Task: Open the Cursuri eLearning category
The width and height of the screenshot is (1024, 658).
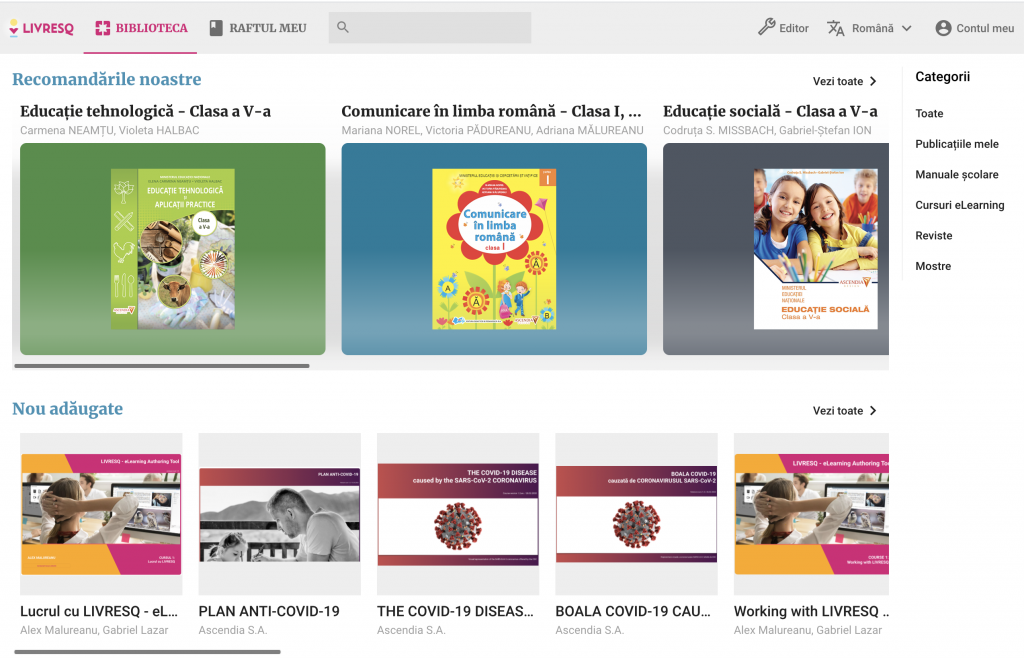Action: click(960, 205)
